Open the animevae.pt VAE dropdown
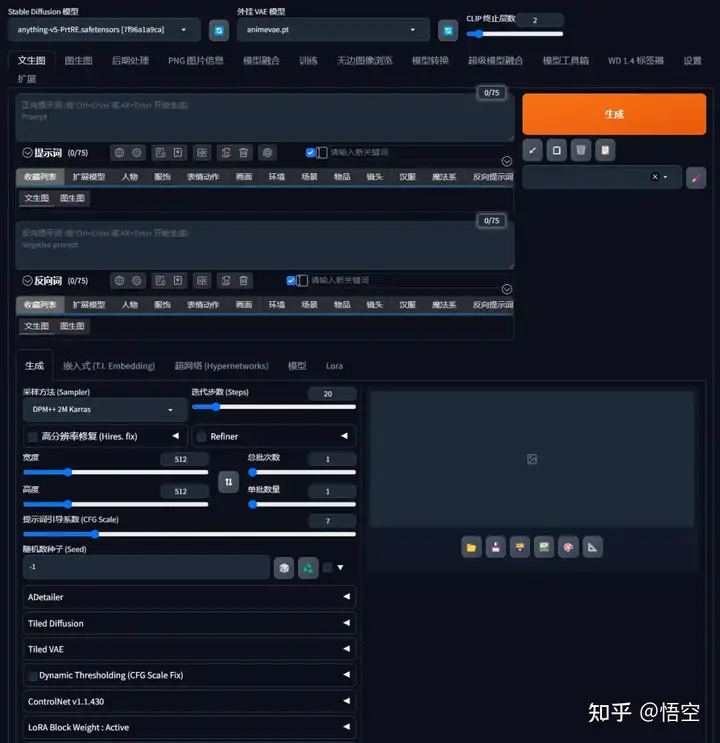The width and height of the screenshot is (720, 743). coord(333,30)
